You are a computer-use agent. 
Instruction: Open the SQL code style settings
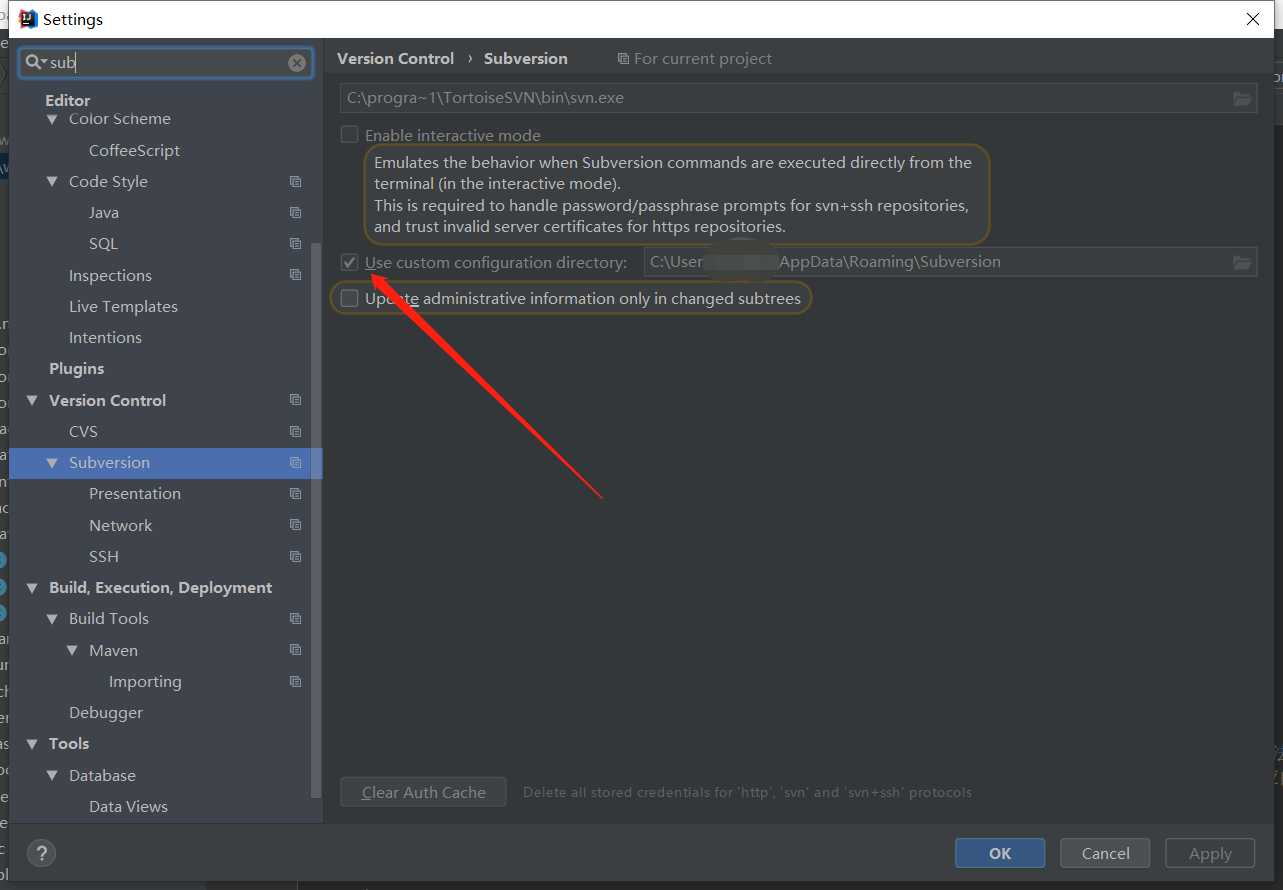[103, 244]
